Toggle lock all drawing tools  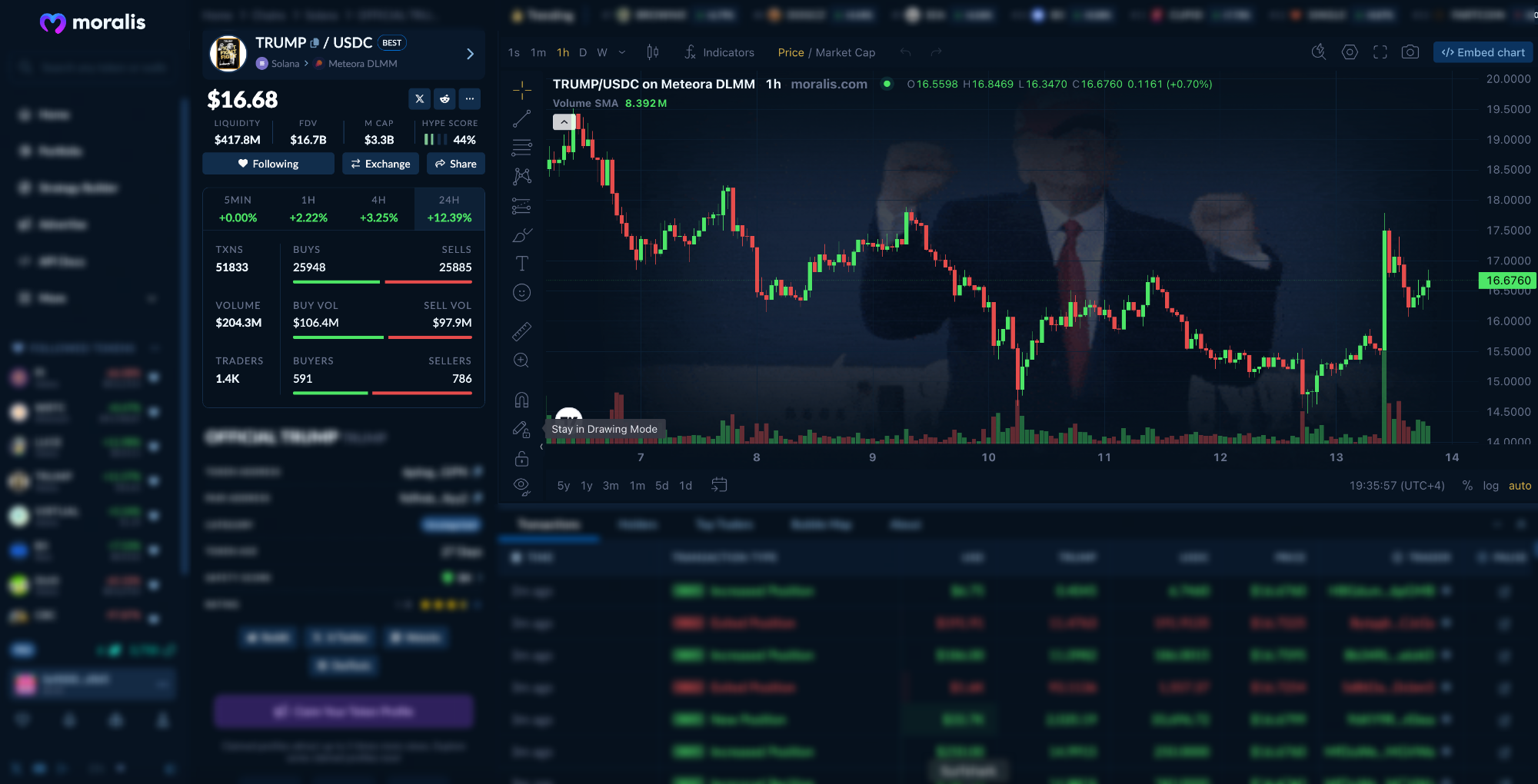[522, 458]
